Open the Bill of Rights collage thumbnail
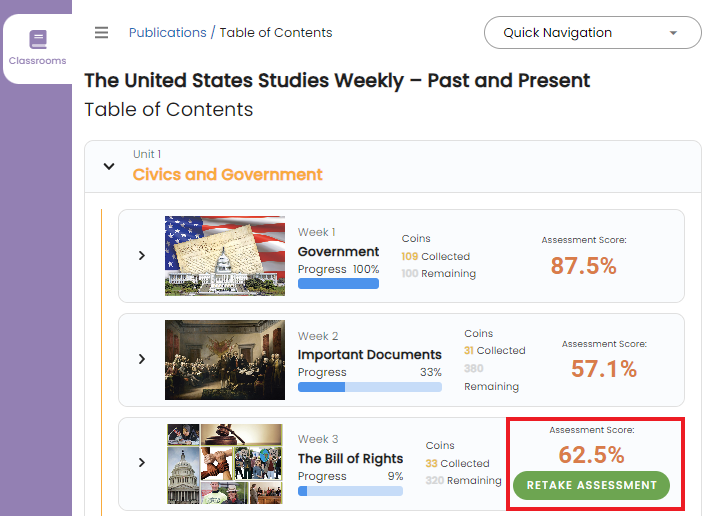 pyautogui.click(x=224, y=463)
